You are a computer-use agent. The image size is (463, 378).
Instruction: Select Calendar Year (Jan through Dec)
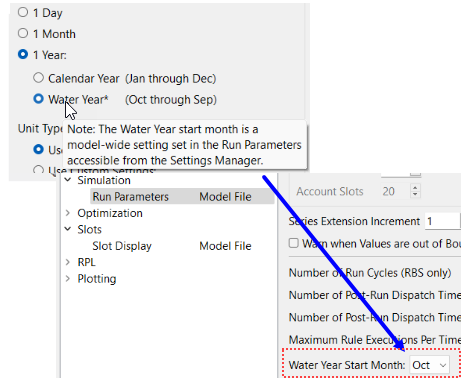pos(39,78)
